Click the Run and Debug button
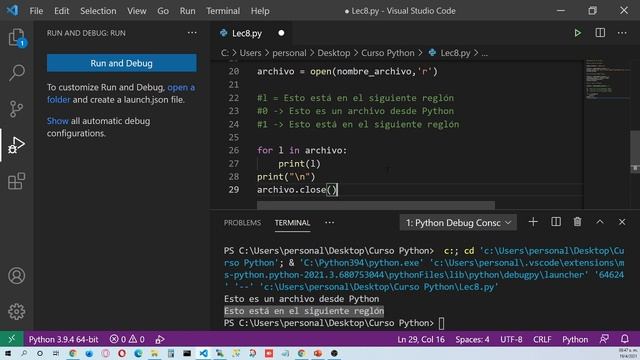 click(x=121, y=63)
